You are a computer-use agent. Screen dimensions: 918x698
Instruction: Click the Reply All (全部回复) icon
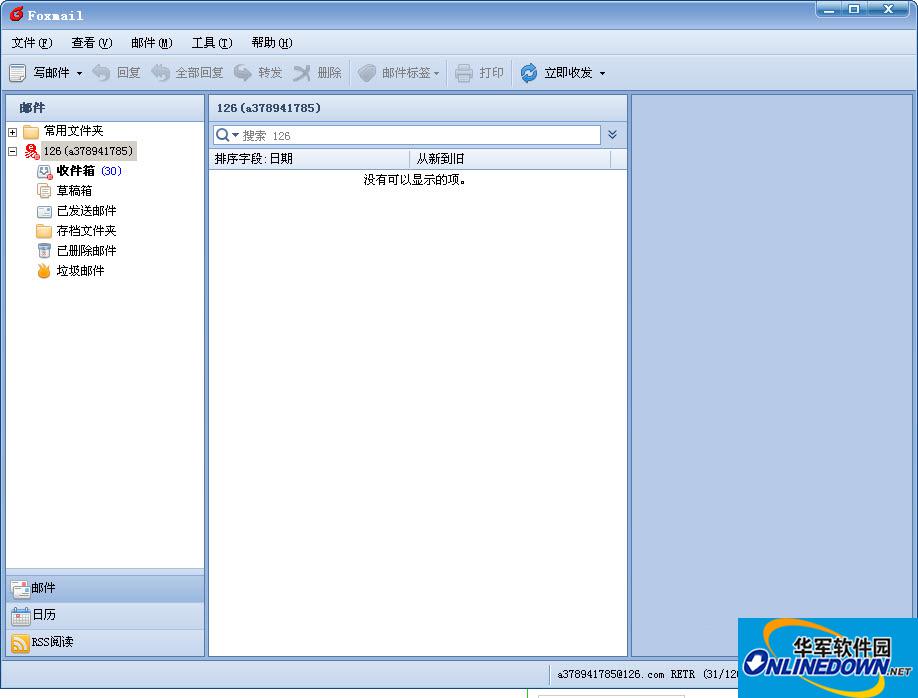[x=160, y=73]
